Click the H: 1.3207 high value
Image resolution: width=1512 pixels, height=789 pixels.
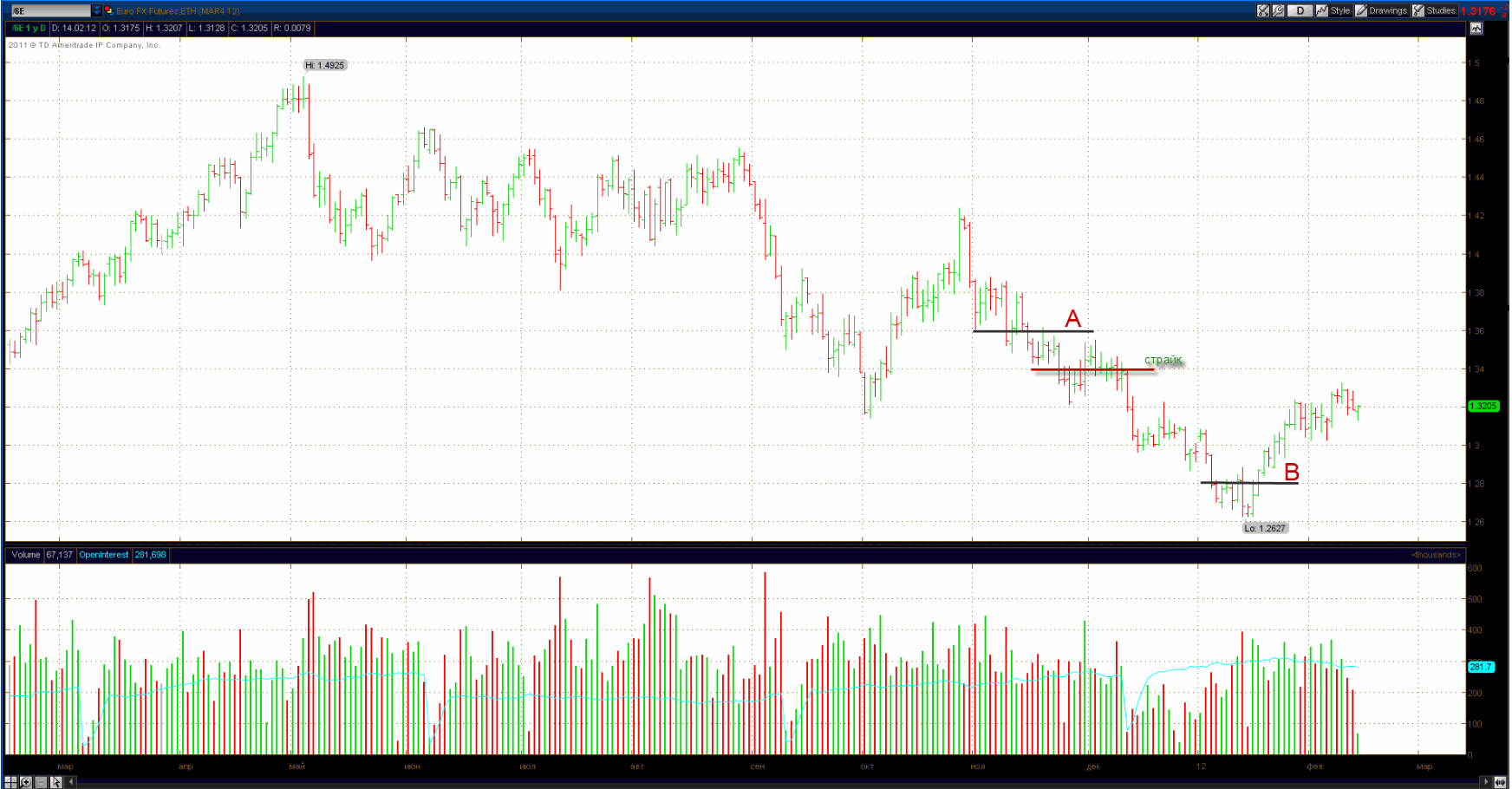click(164, 29)
